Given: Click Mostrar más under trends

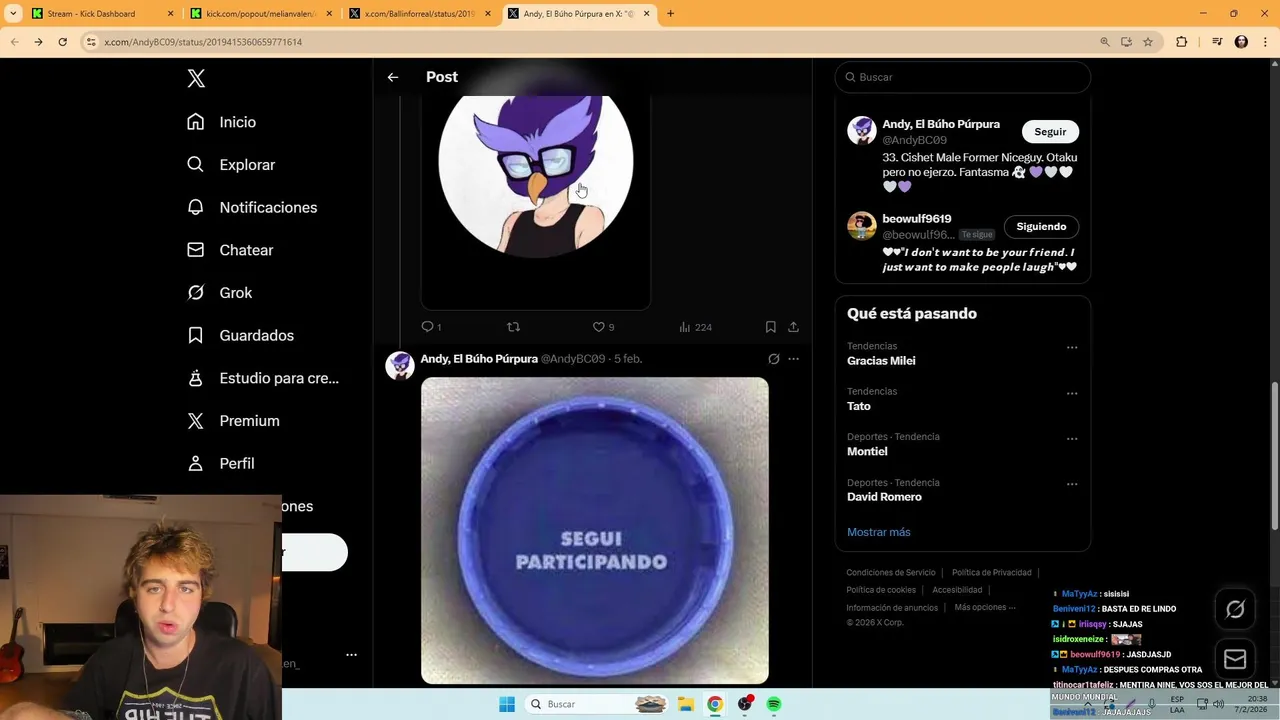Looking at the screenshot, I should (x=879, y=532).
